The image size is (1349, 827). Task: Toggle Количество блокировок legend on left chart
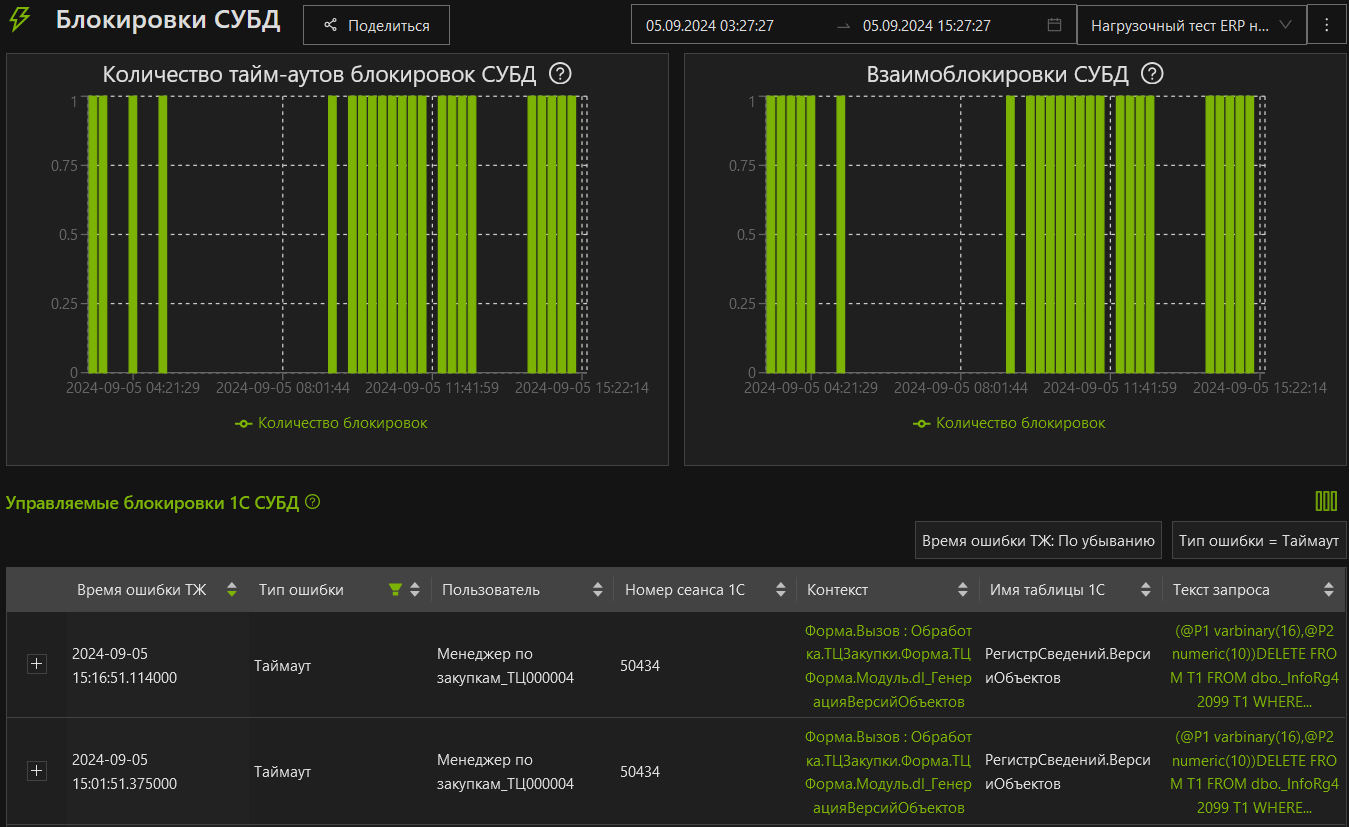(x=331, y=423)
